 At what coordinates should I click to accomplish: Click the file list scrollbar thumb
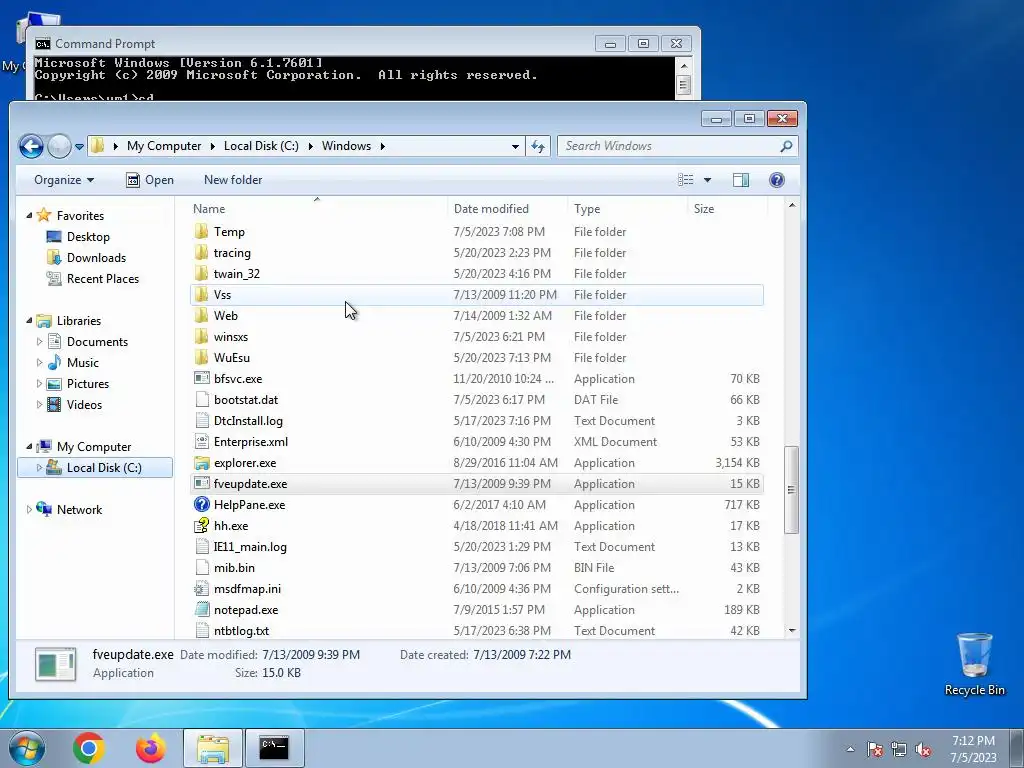[792, 490]
